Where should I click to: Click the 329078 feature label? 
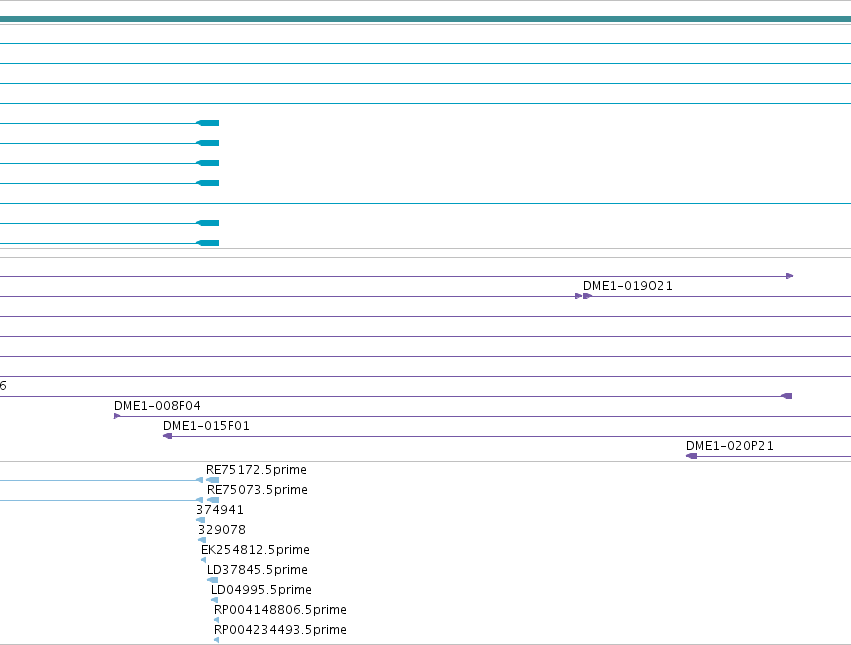[221, 530]
